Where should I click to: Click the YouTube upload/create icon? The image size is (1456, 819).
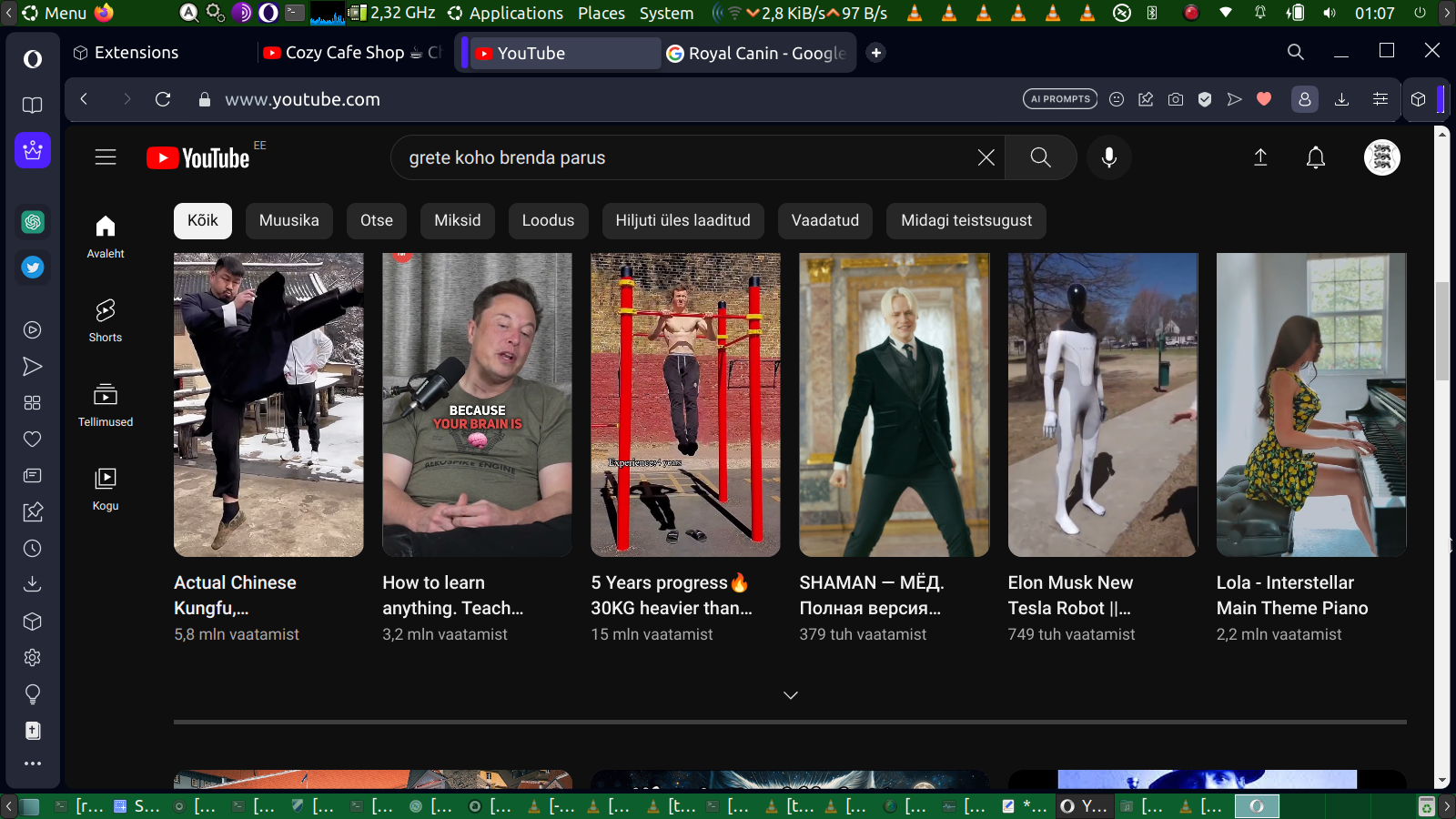point(1260,157)
